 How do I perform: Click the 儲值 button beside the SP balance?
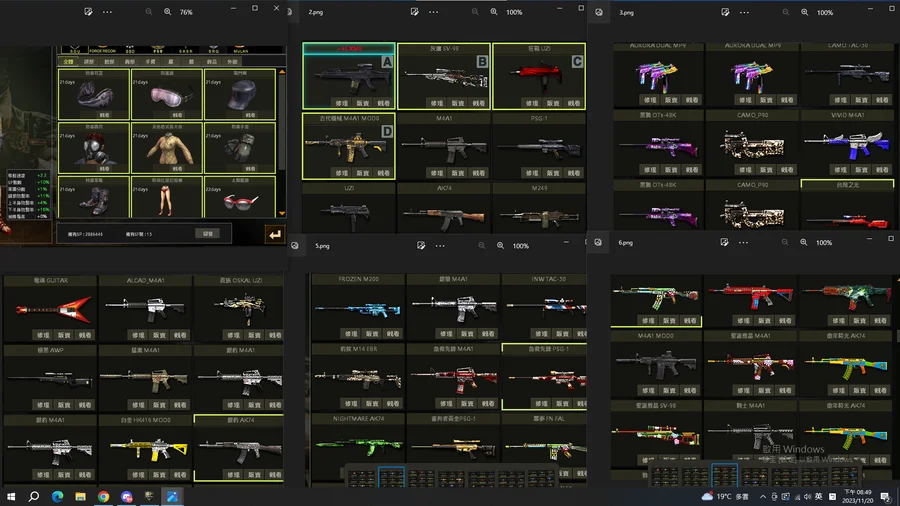click(x=207, y=233)
